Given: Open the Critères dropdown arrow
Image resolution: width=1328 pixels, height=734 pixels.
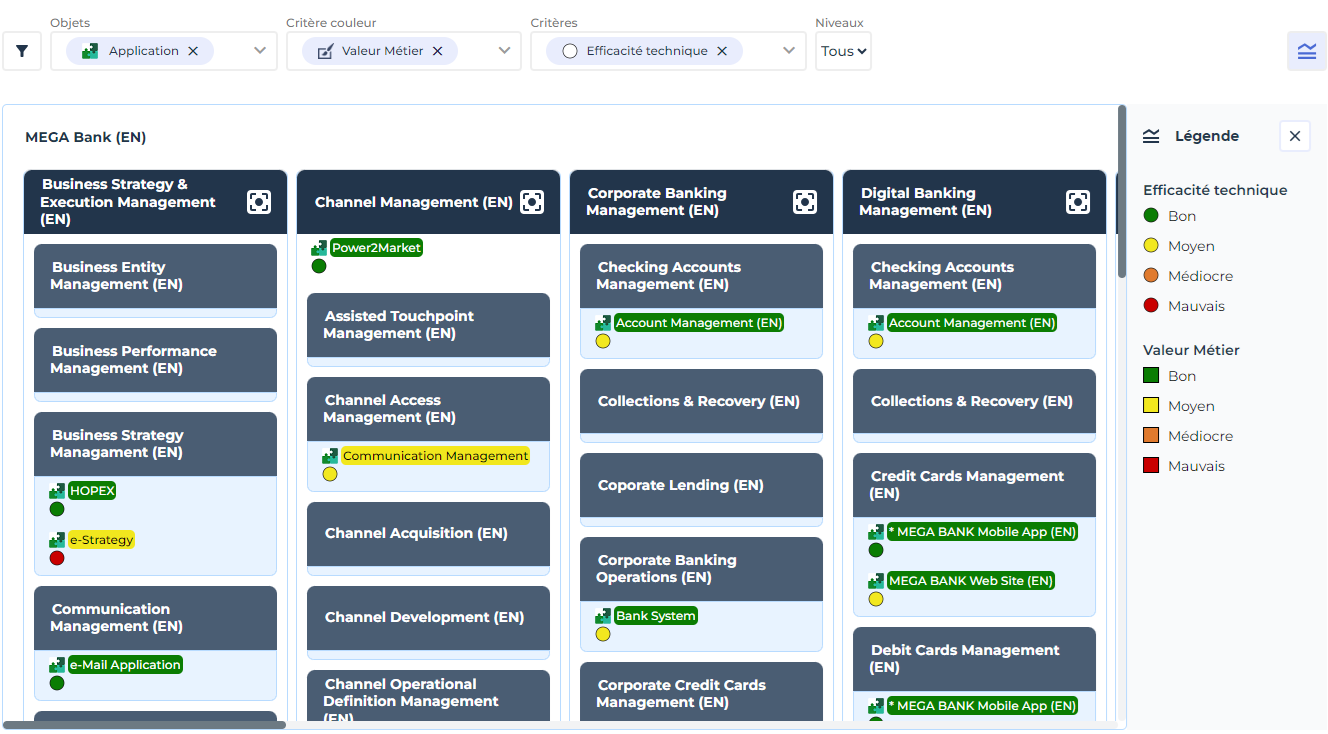Looking at the screenshot, I should (x=789, y=51).
